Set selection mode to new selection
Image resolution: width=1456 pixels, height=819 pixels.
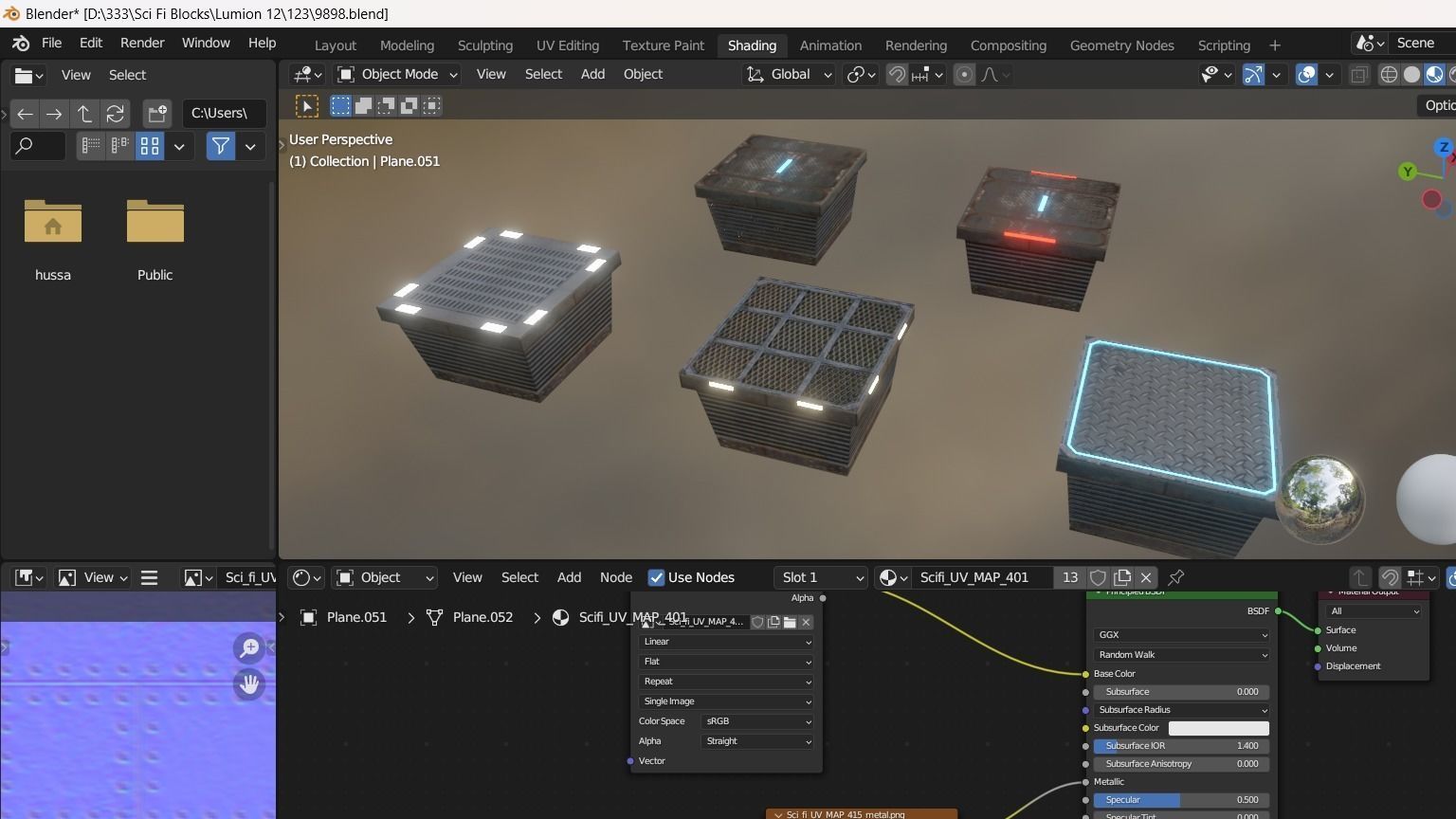tap(340, 105)
